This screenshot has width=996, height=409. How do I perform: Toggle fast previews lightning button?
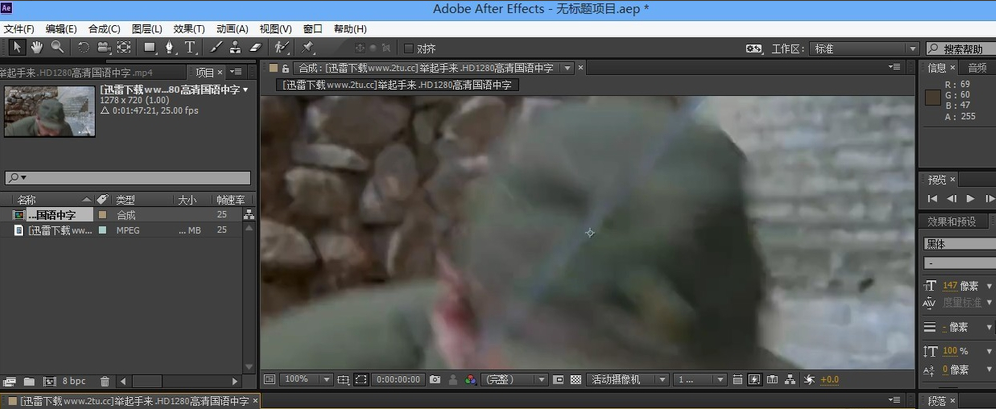tap(754, 380)
